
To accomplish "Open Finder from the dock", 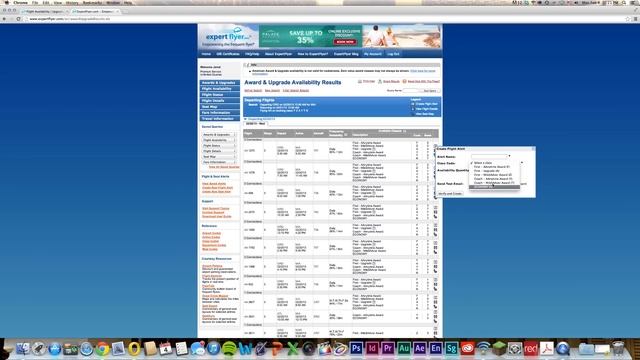I will click(22, 349).
